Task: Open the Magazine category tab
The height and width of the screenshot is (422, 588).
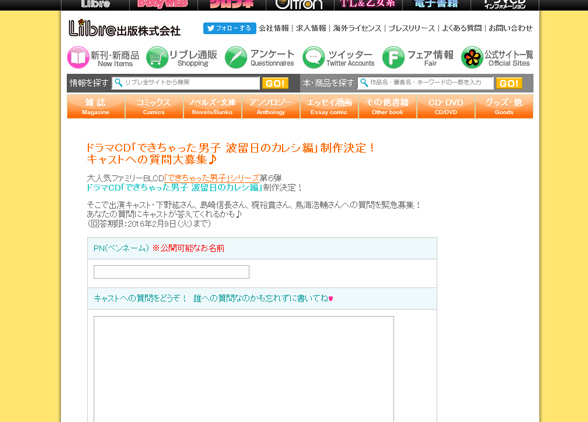Action: [96, 107]
